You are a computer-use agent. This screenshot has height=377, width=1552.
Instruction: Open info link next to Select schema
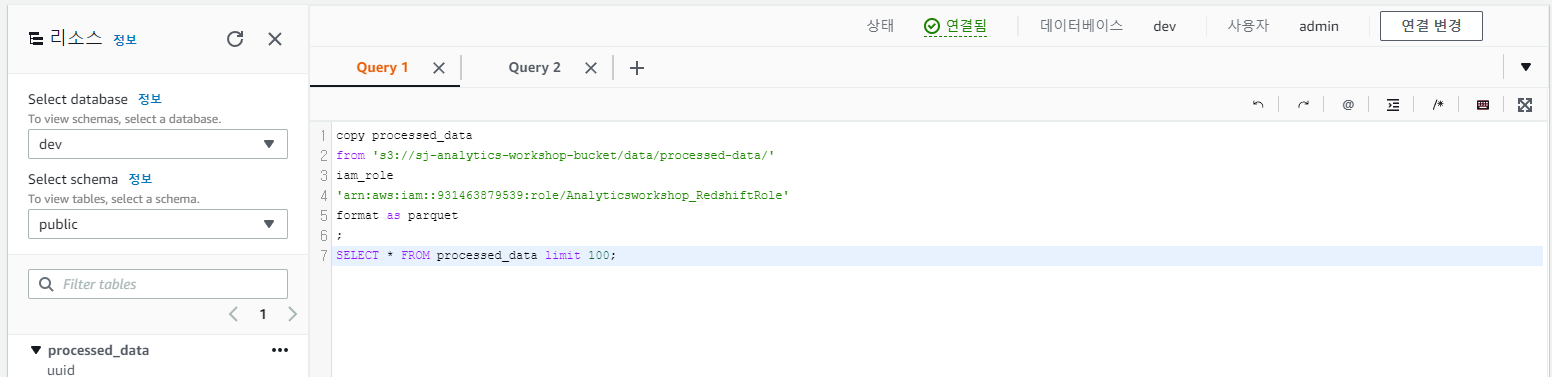(140, 179)
